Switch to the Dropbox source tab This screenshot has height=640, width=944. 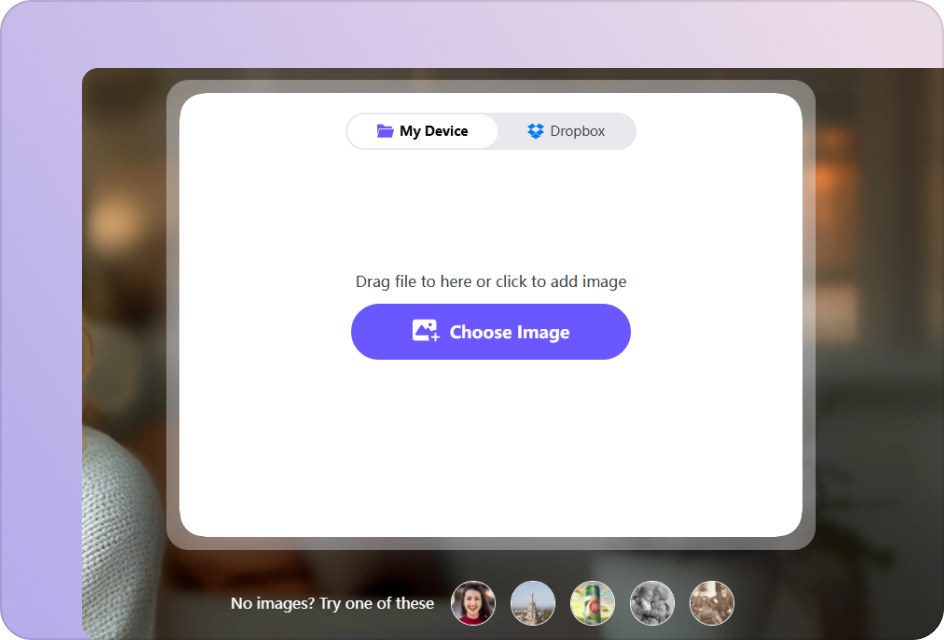tap(566, 131)
